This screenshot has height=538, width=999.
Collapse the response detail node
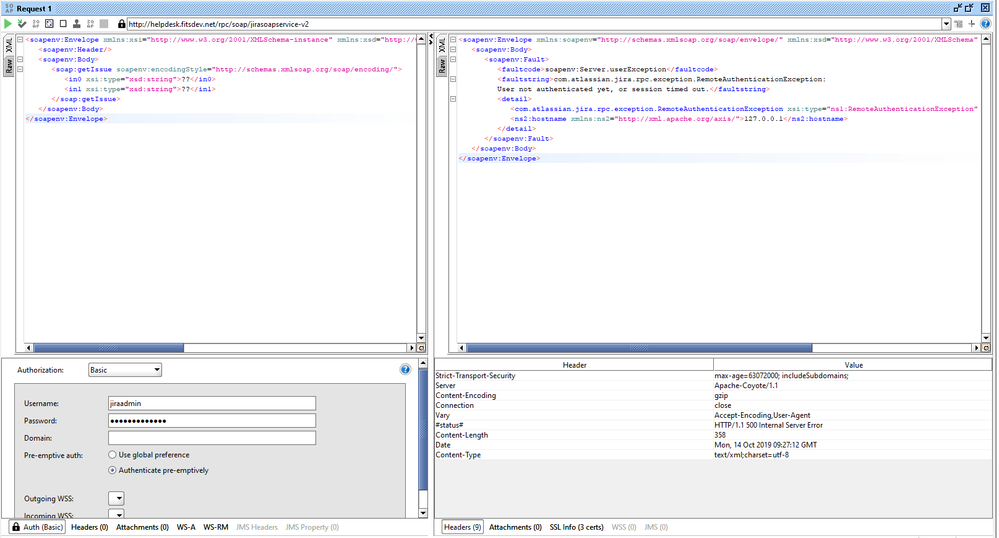(453, 99)
